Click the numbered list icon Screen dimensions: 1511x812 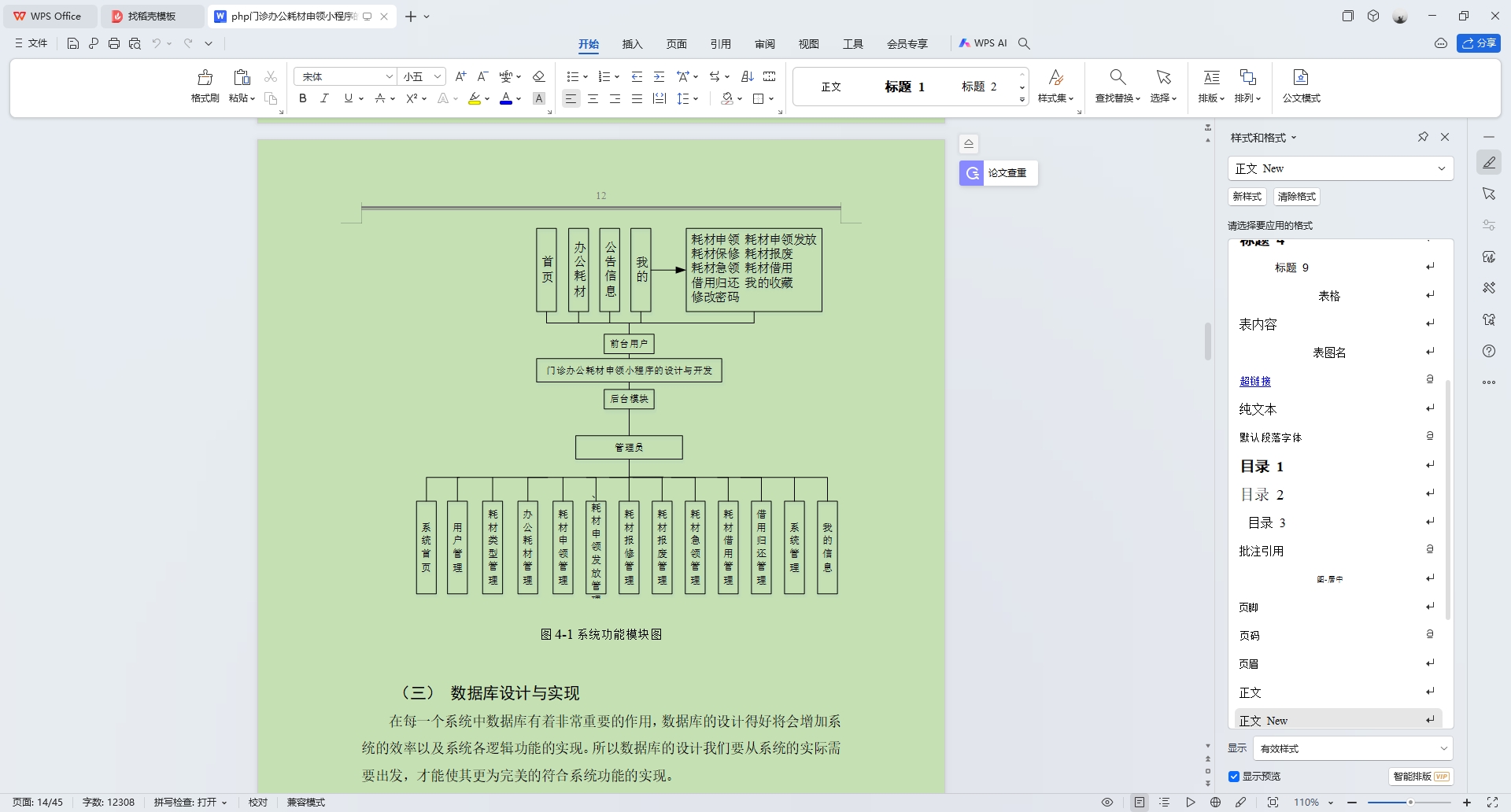604,76
